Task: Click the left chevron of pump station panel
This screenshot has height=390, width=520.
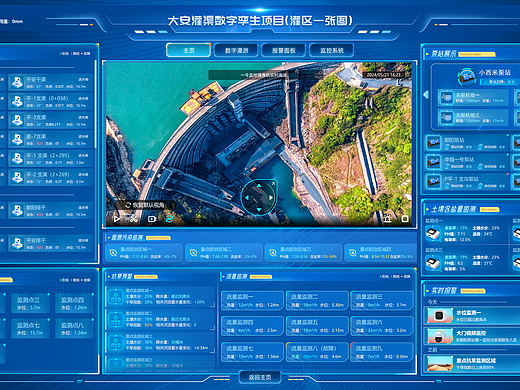Action: 426,95
